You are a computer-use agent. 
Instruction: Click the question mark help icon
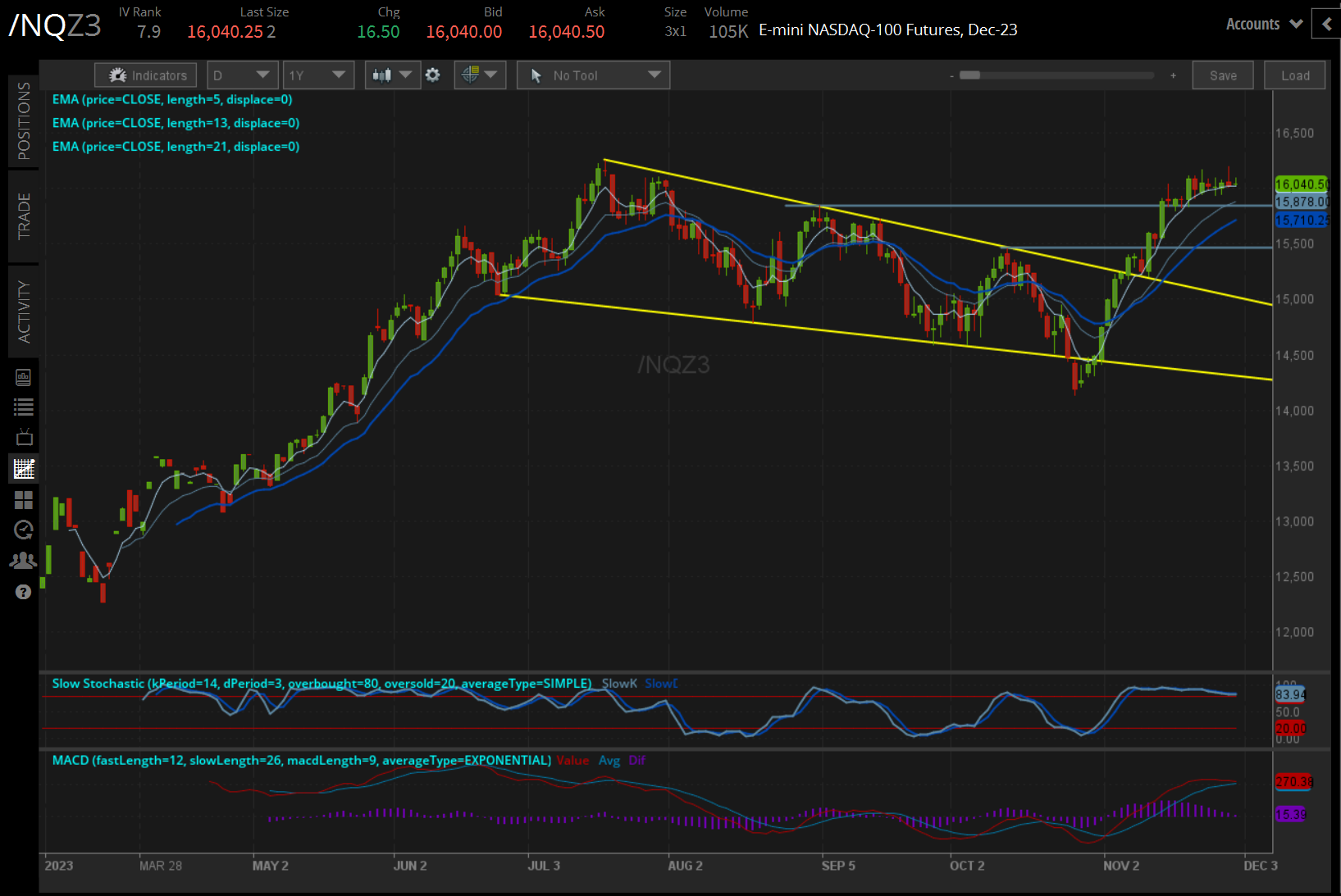(24, 592)
